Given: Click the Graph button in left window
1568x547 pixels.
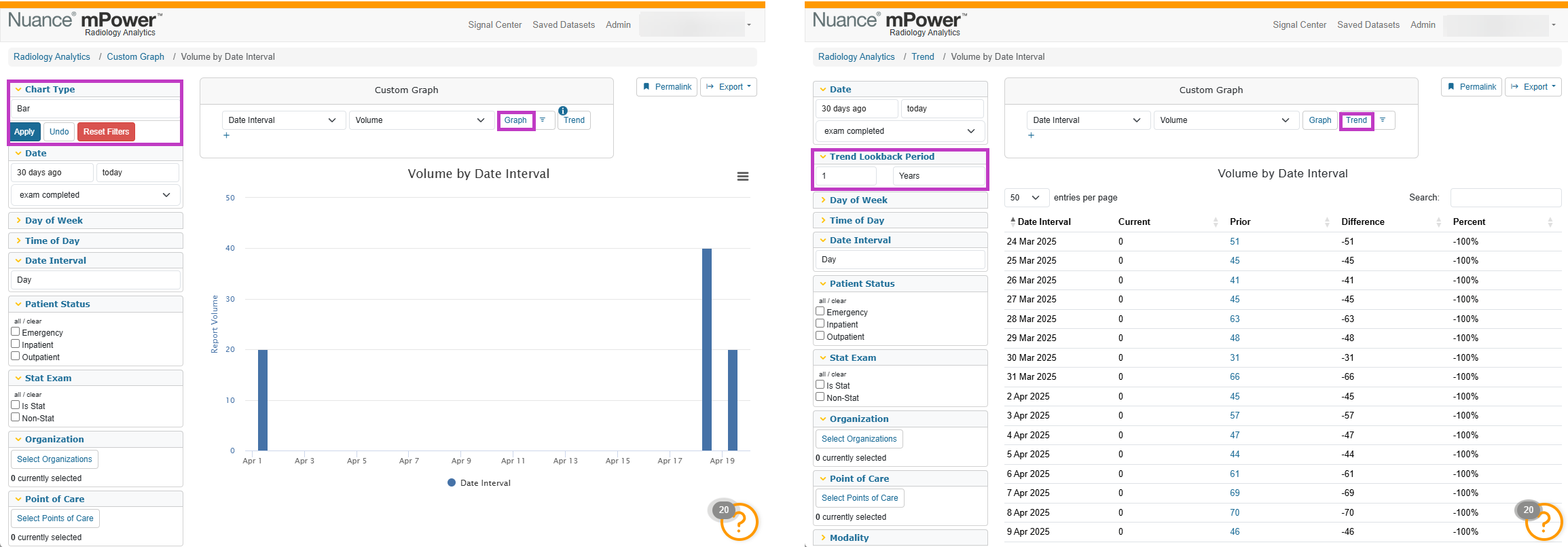Looking at the screenshot, I should [x=515, y=120].
